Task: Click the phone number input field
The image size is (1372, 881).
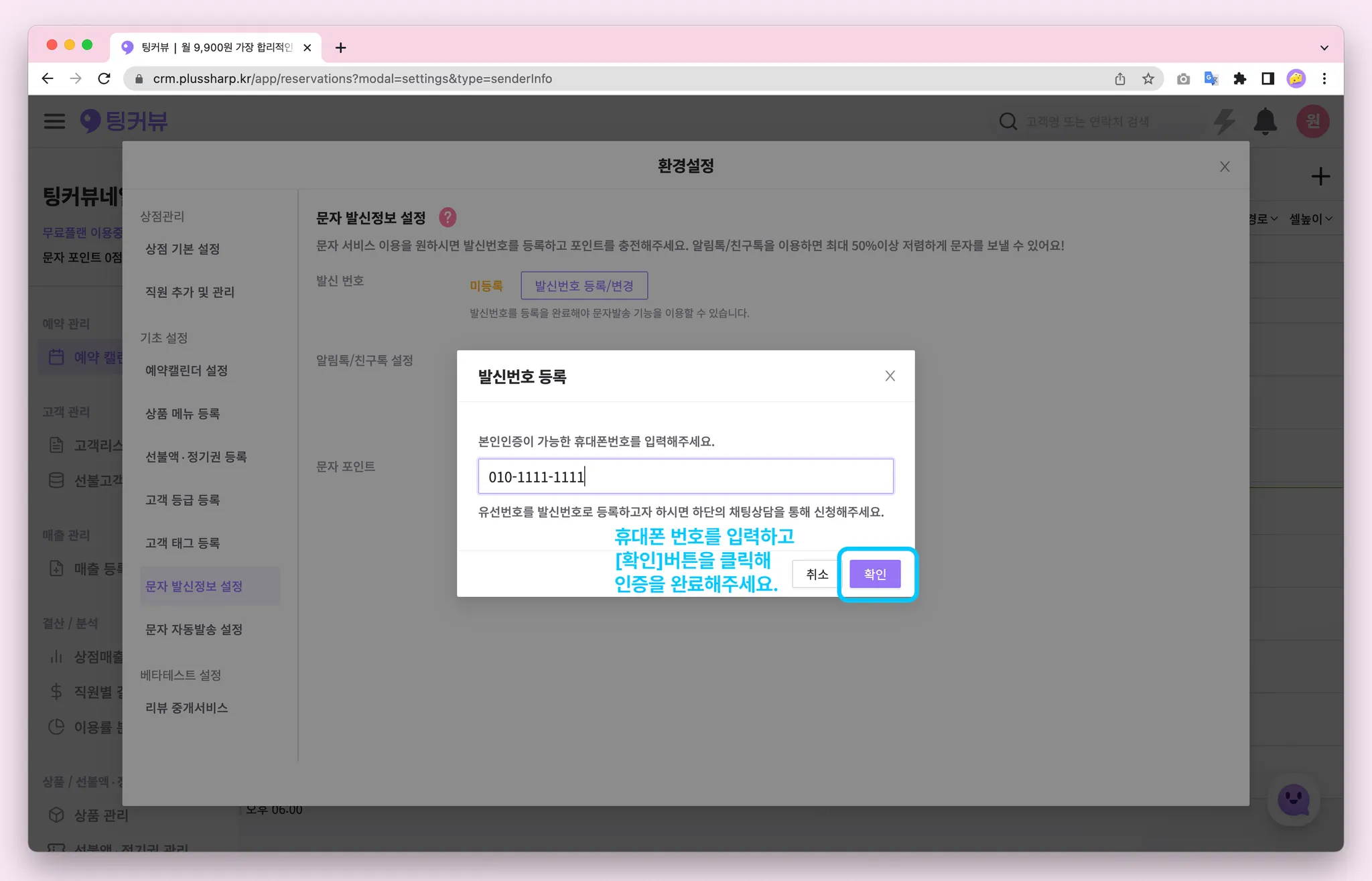Action: pos(685,476)
